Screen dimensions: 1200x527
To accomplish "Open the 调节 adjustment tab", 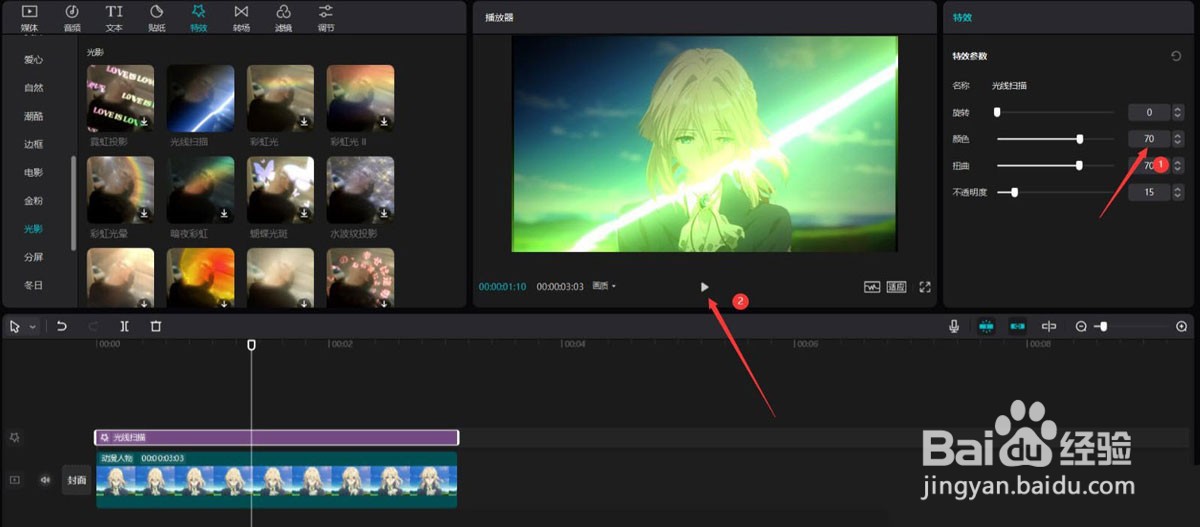I will 326,17.
